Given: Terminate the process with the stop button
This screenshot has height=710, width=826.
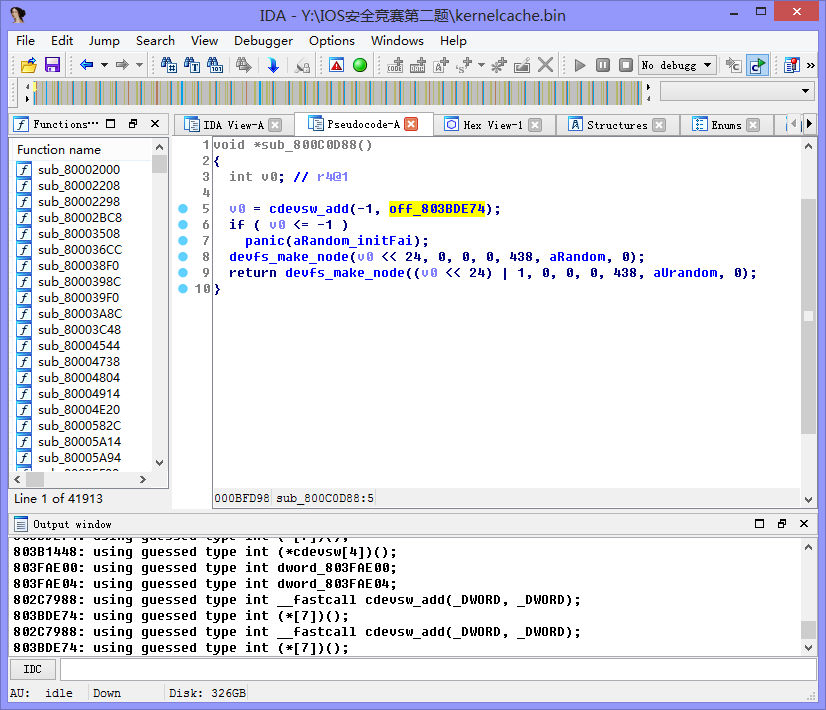Looking at the screenshot, I should 626,65.
